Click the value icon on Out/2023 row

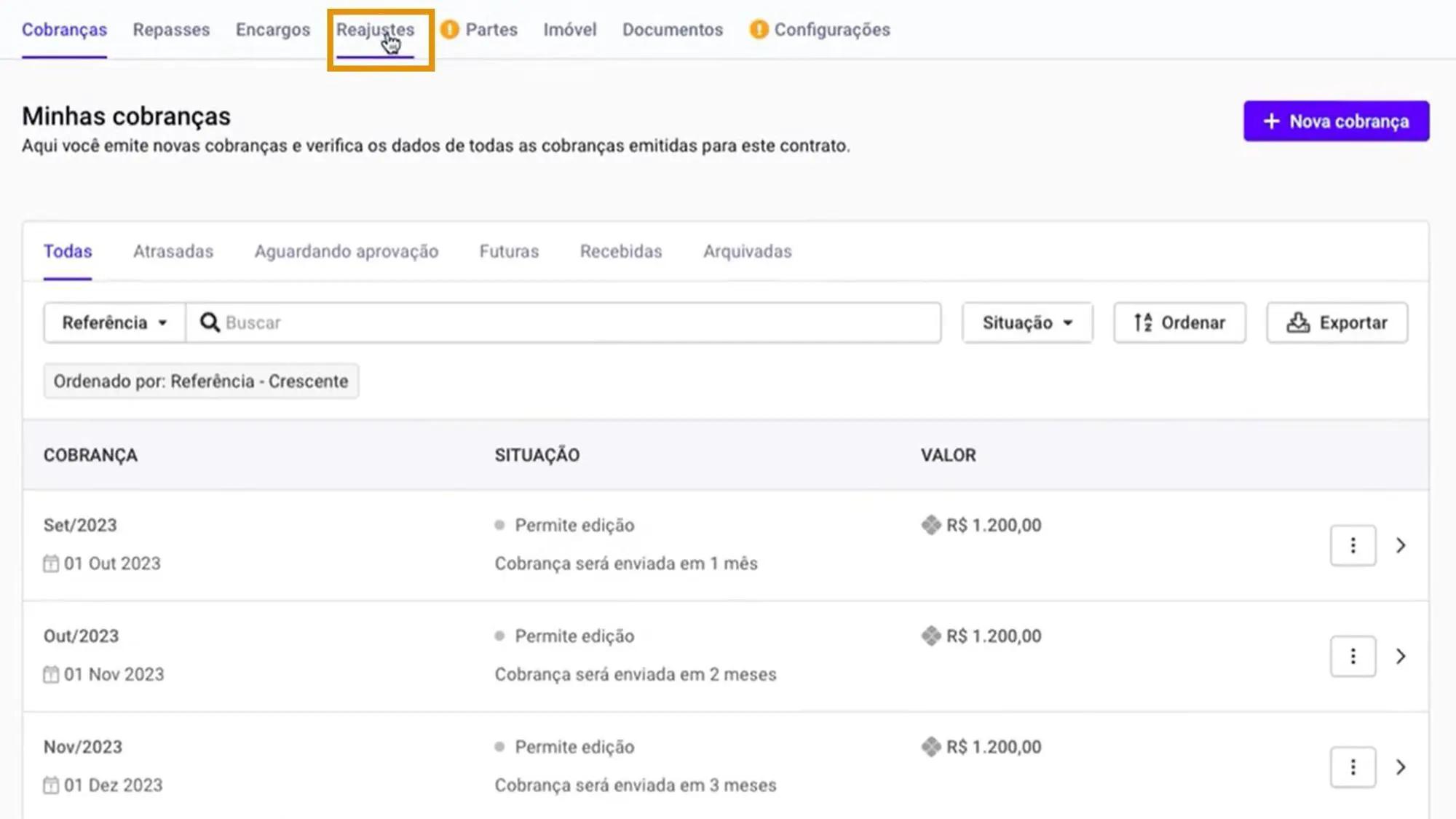pos(931,636)
